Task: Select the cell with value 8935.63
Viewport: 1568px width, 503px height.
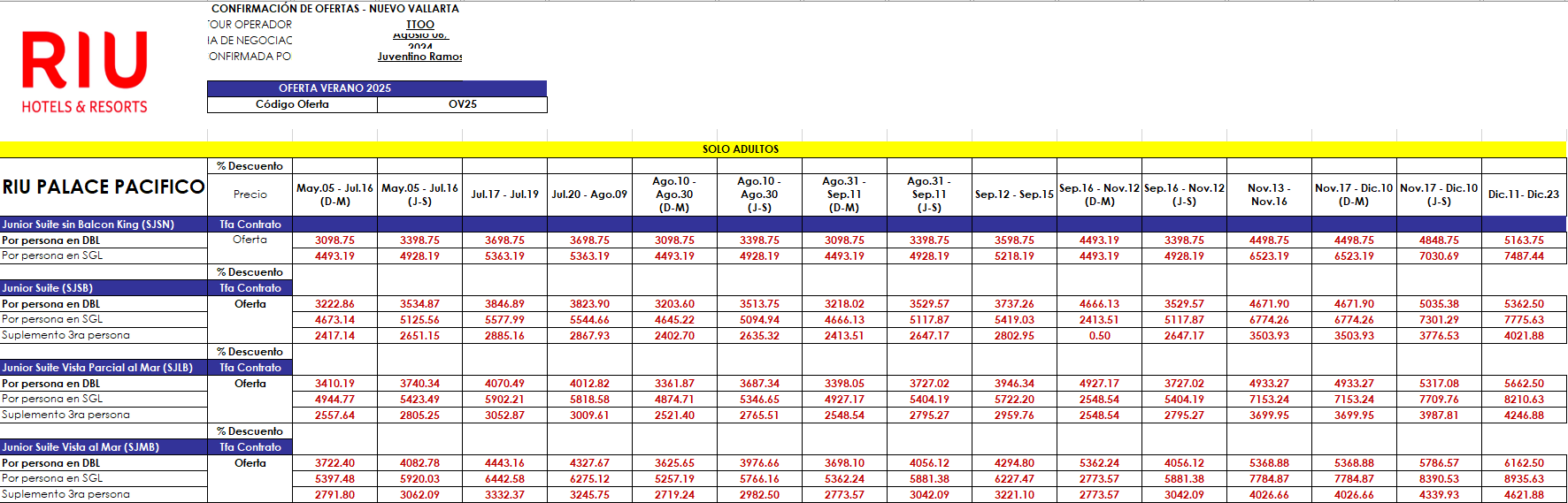Action: (1524, 479)
